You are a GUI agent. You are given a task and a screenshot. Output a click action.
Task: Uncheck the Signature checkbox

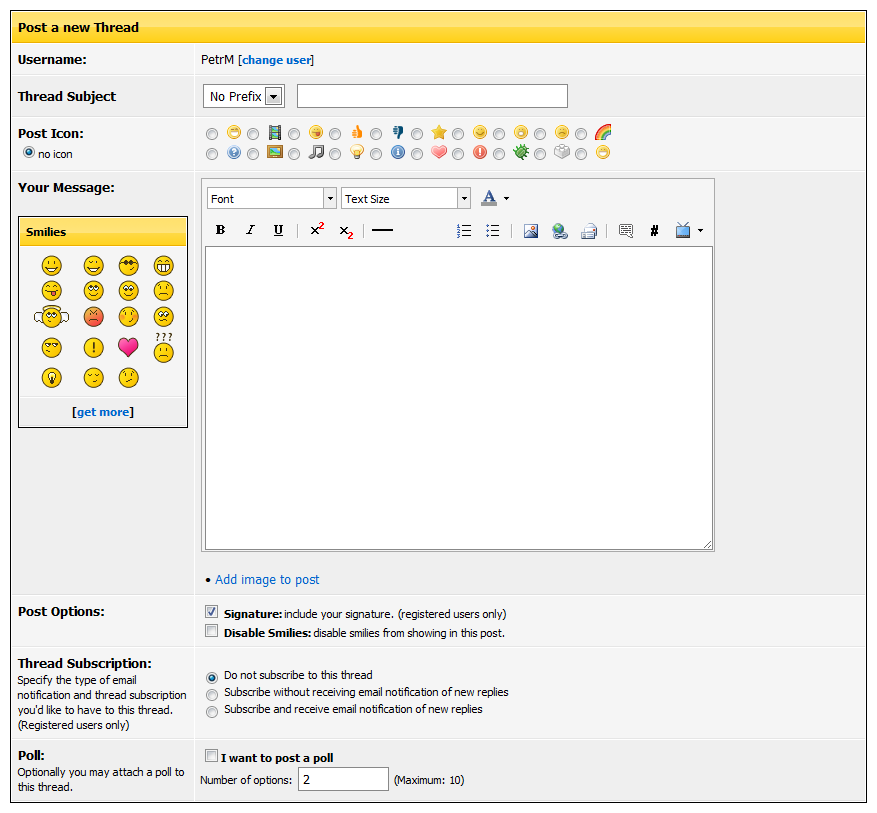tap(211, 612)
